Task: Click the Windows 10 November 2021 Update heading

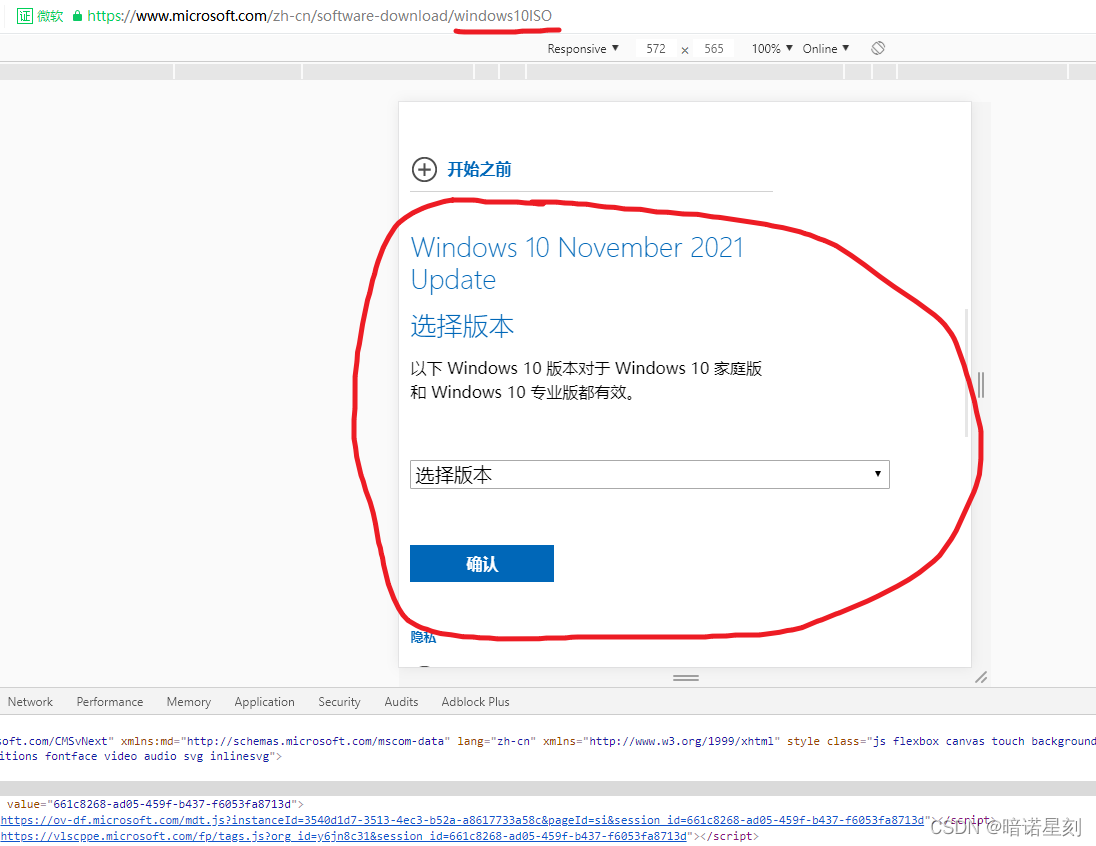Action: tap(577, 264)
